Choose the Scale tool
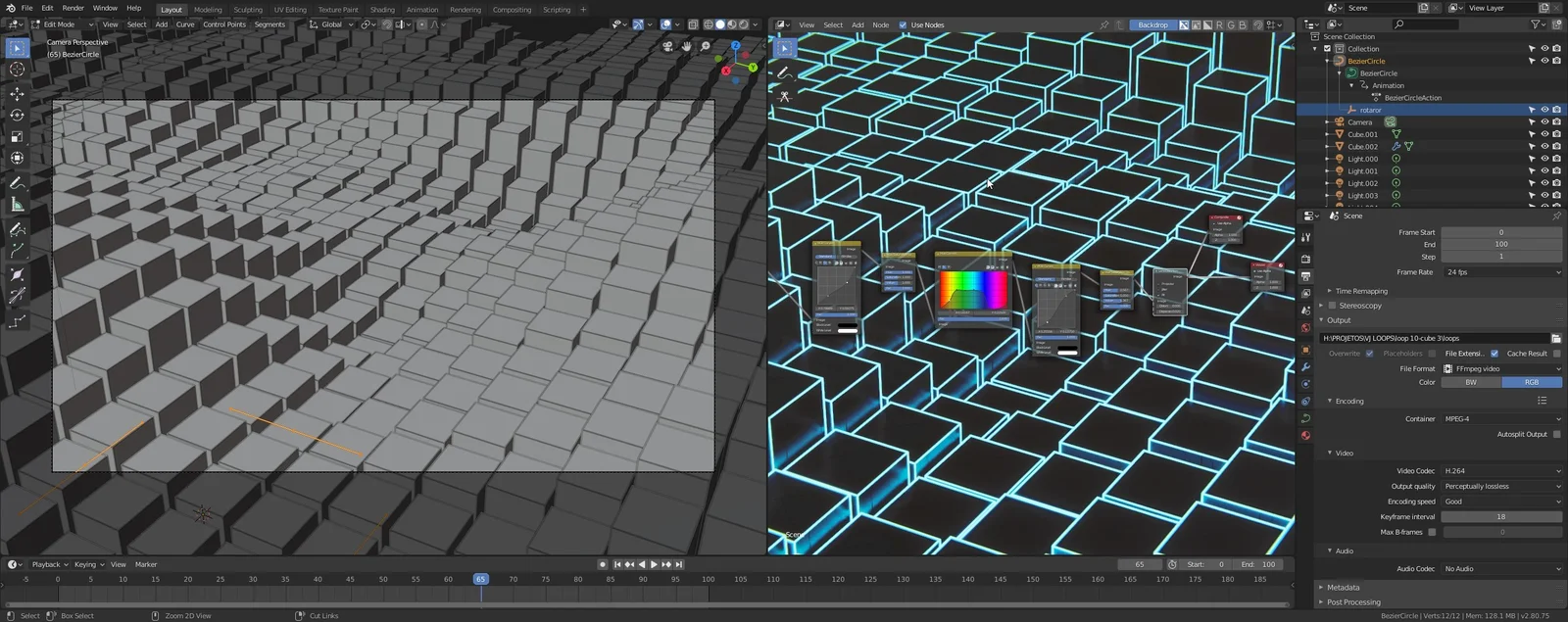This screenshot has width=1568, height=622. pos(17,136)
